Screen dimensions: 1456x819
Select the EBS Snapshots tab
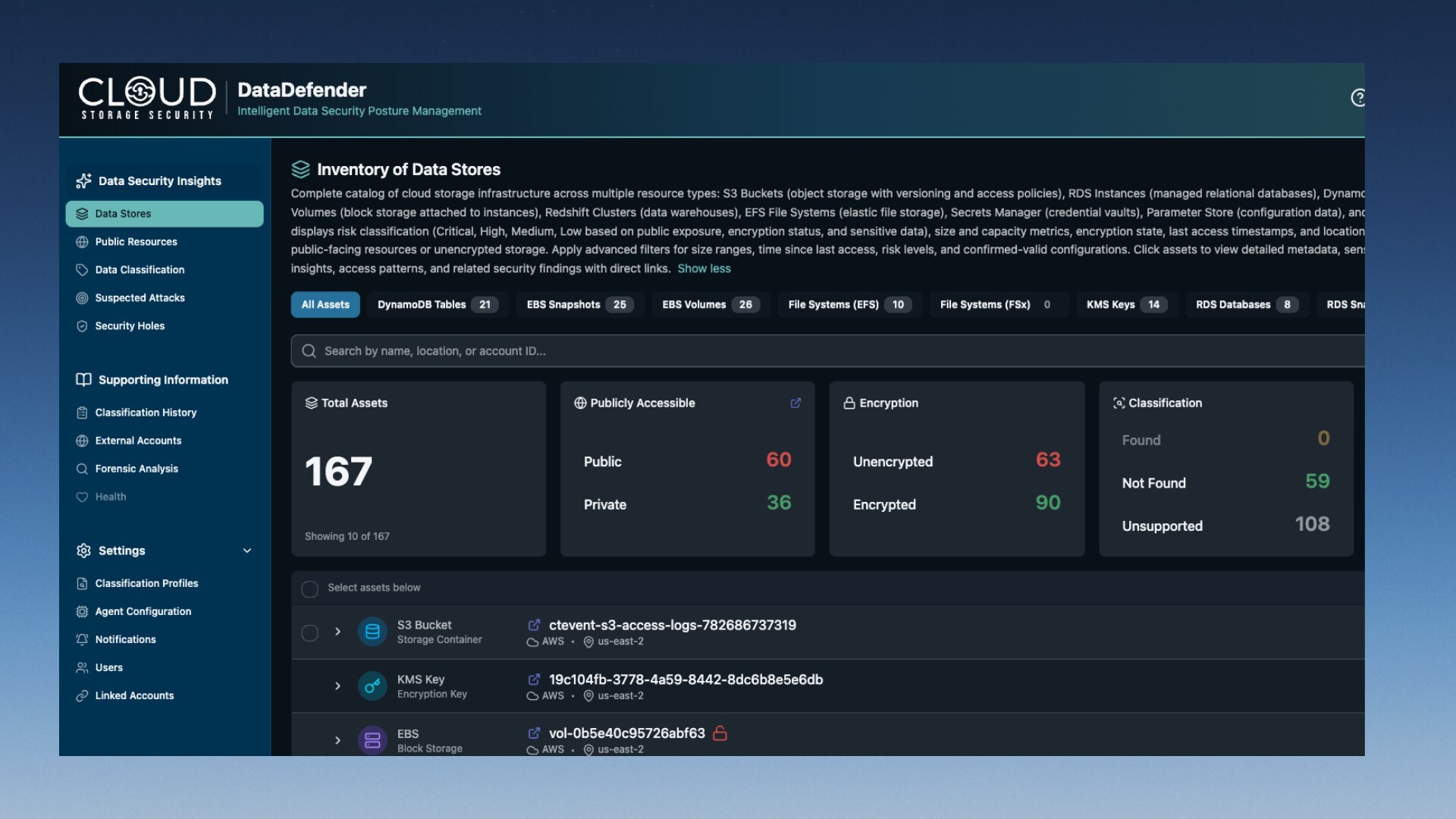(579, 305)
